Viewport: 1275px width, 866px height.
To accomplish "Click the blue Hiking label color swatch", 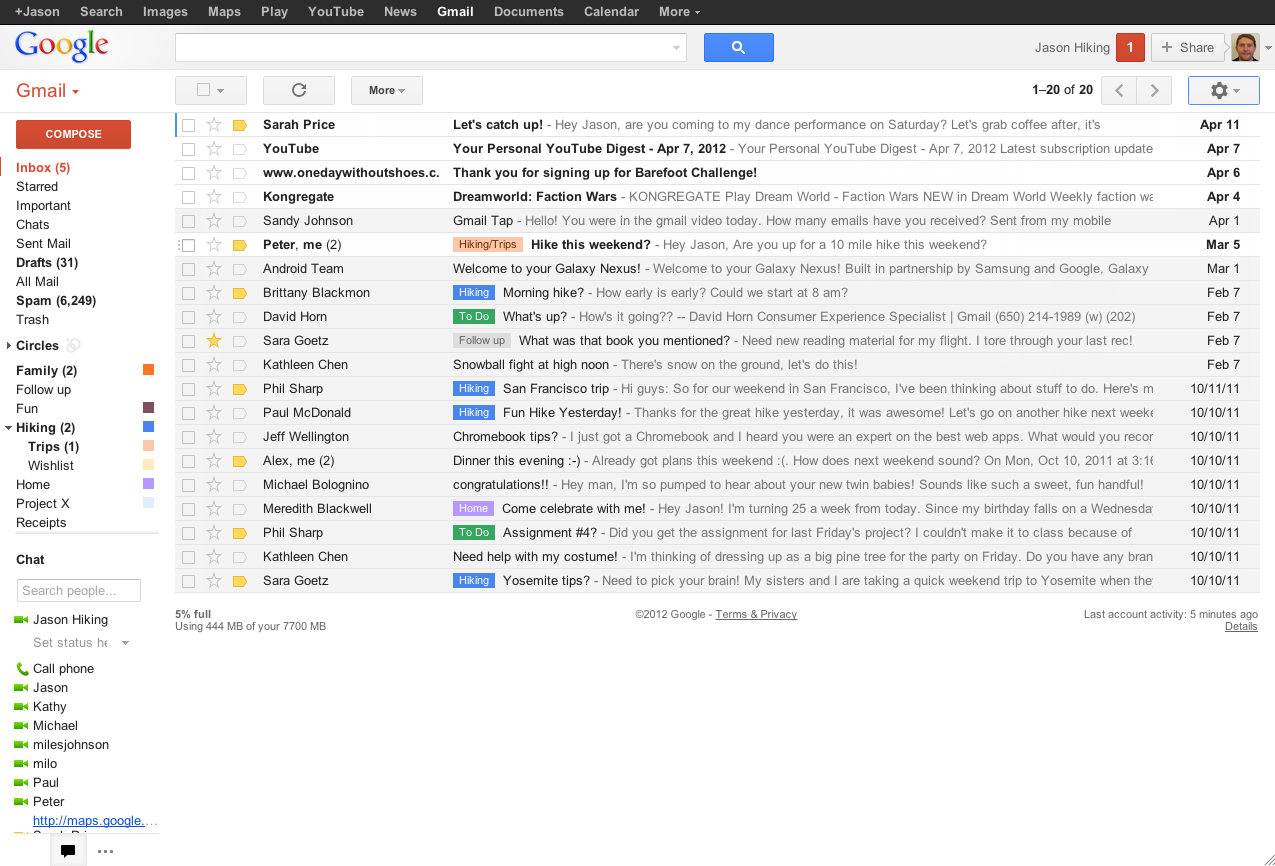I will (x=148, y=428).
